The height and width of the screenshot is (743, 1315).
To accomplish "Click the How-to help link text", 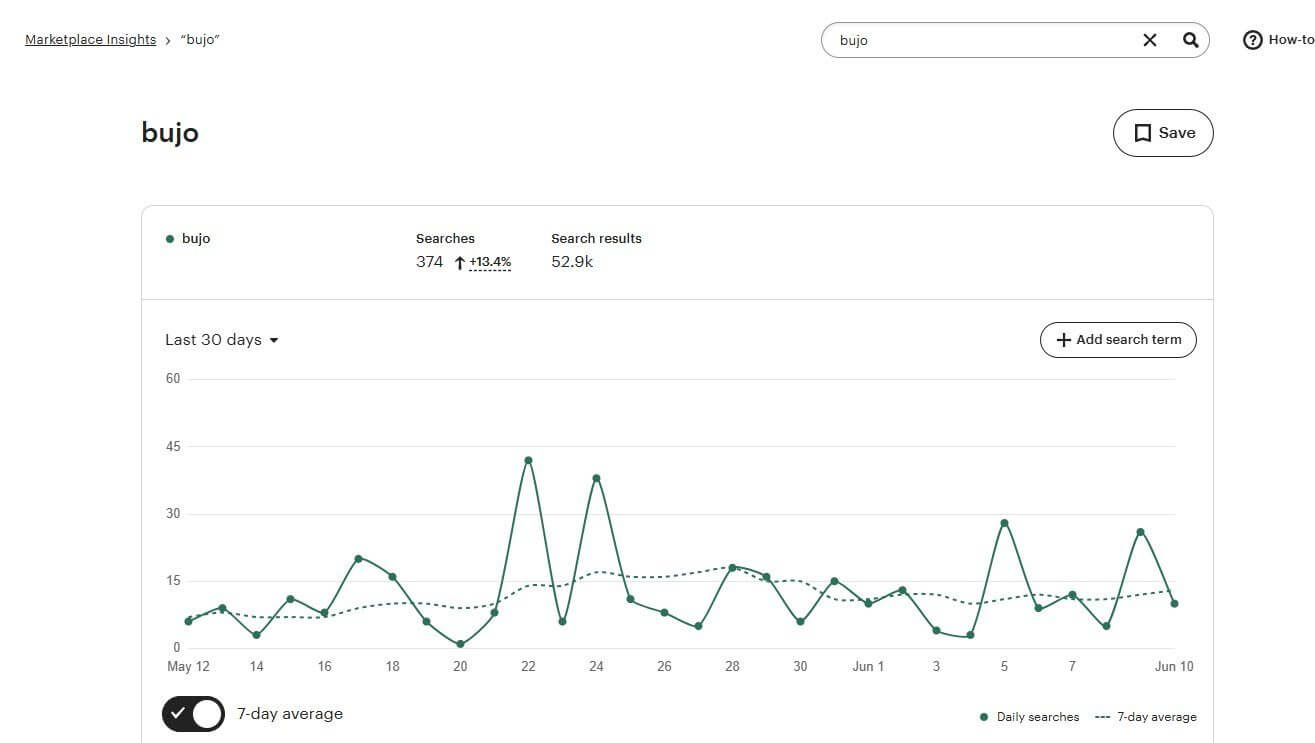I will (x=1291, y=40).
